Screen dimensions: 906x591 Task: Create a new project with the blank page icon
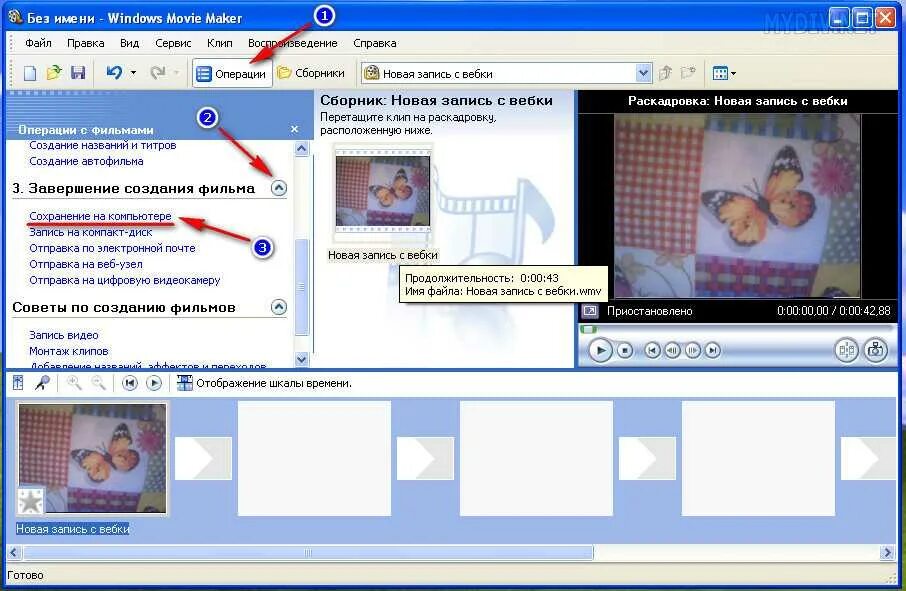[29, 73]
